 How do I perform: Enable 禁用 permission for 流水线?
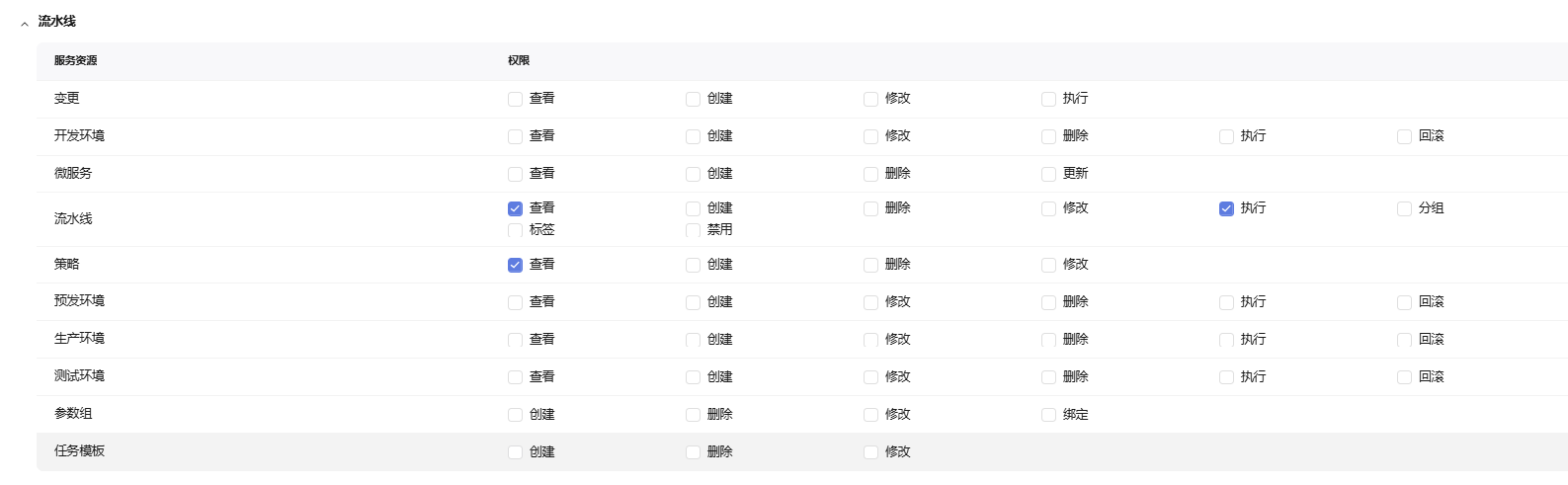(693, 230)
